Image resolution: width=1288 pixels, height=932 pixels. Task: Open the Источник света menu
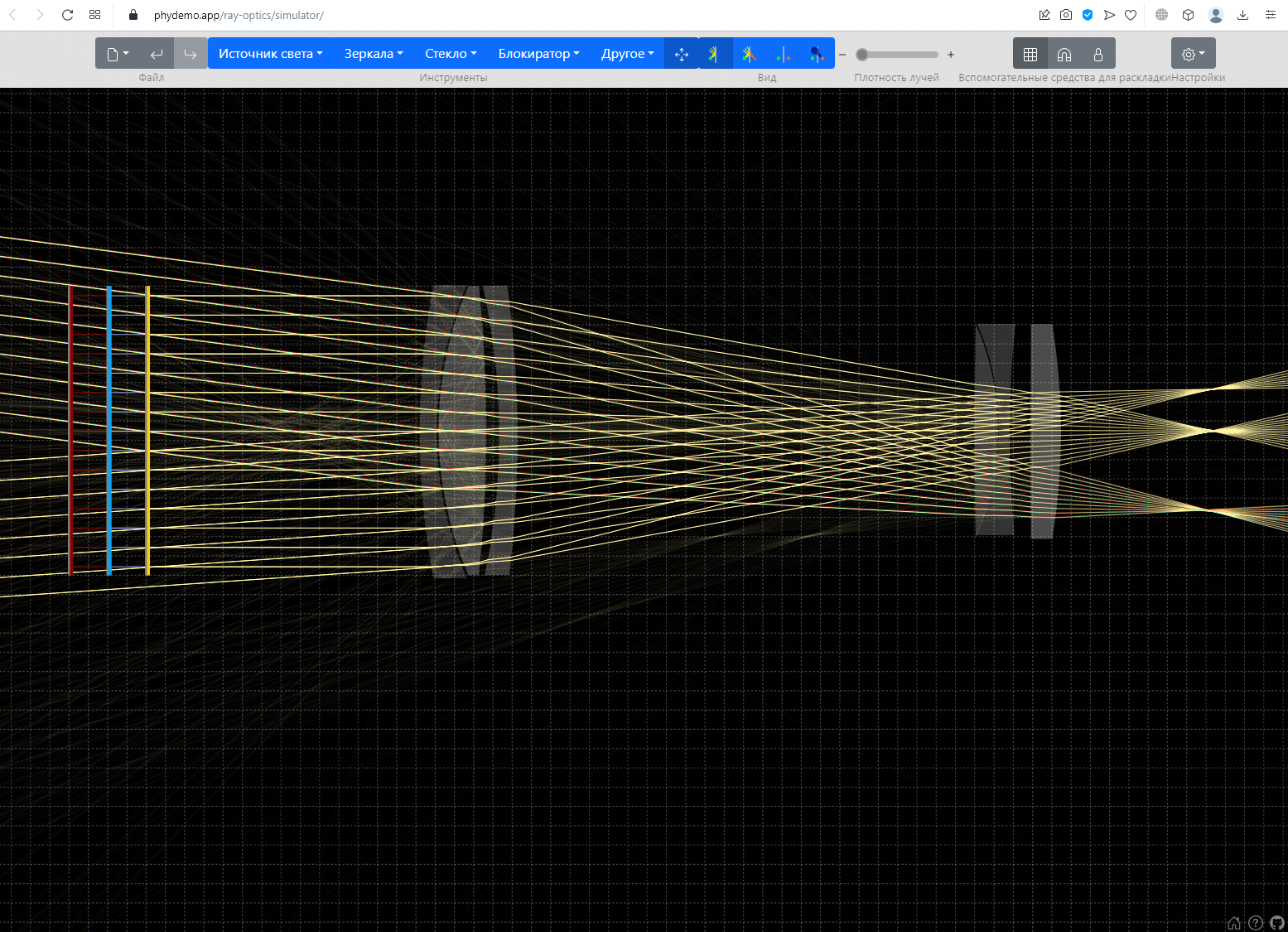pos(270,54)
